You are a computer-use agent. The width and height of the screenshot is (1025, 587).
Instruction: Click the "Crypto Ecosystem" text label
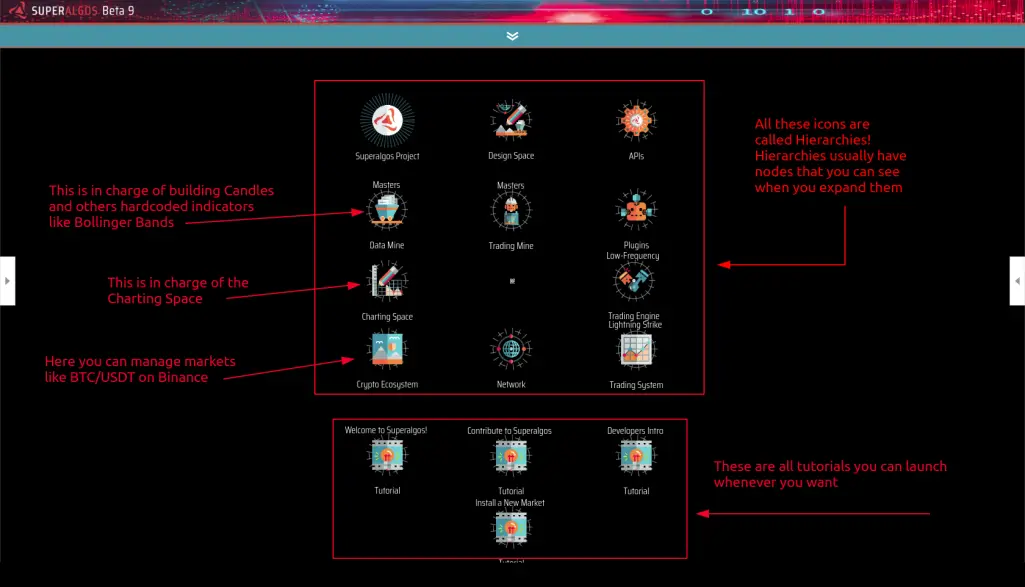click(387, 384)
